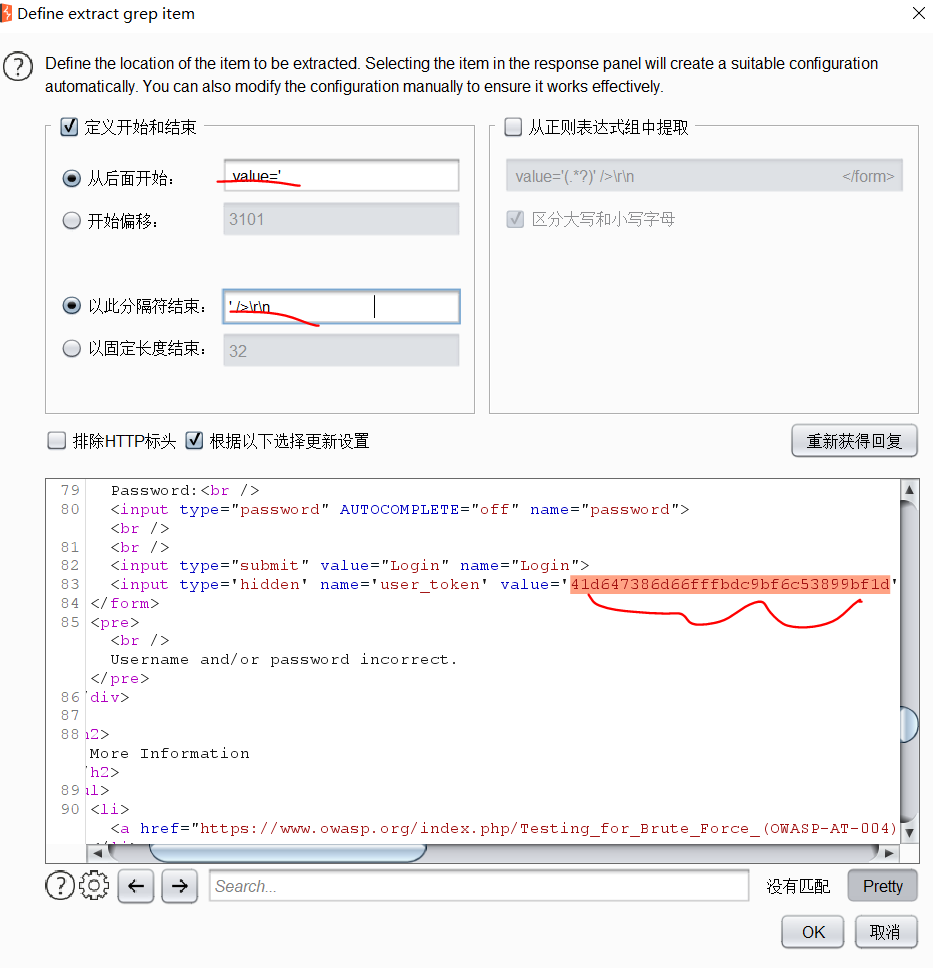
Task: Enable 排除HTTP标头 checkbox
Action: coord(57,441)
